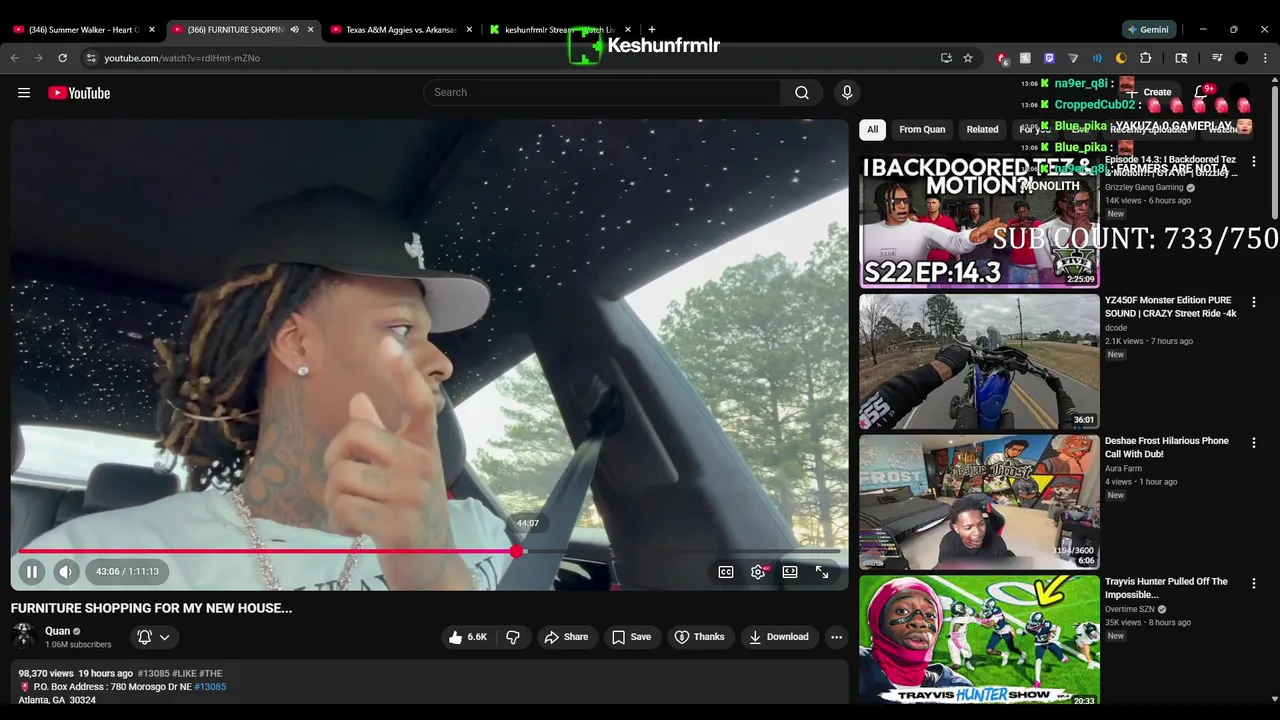1280x720 pixels.
Task: Open the YZ450F Monster Edition video title
Action: point(1171,307)
